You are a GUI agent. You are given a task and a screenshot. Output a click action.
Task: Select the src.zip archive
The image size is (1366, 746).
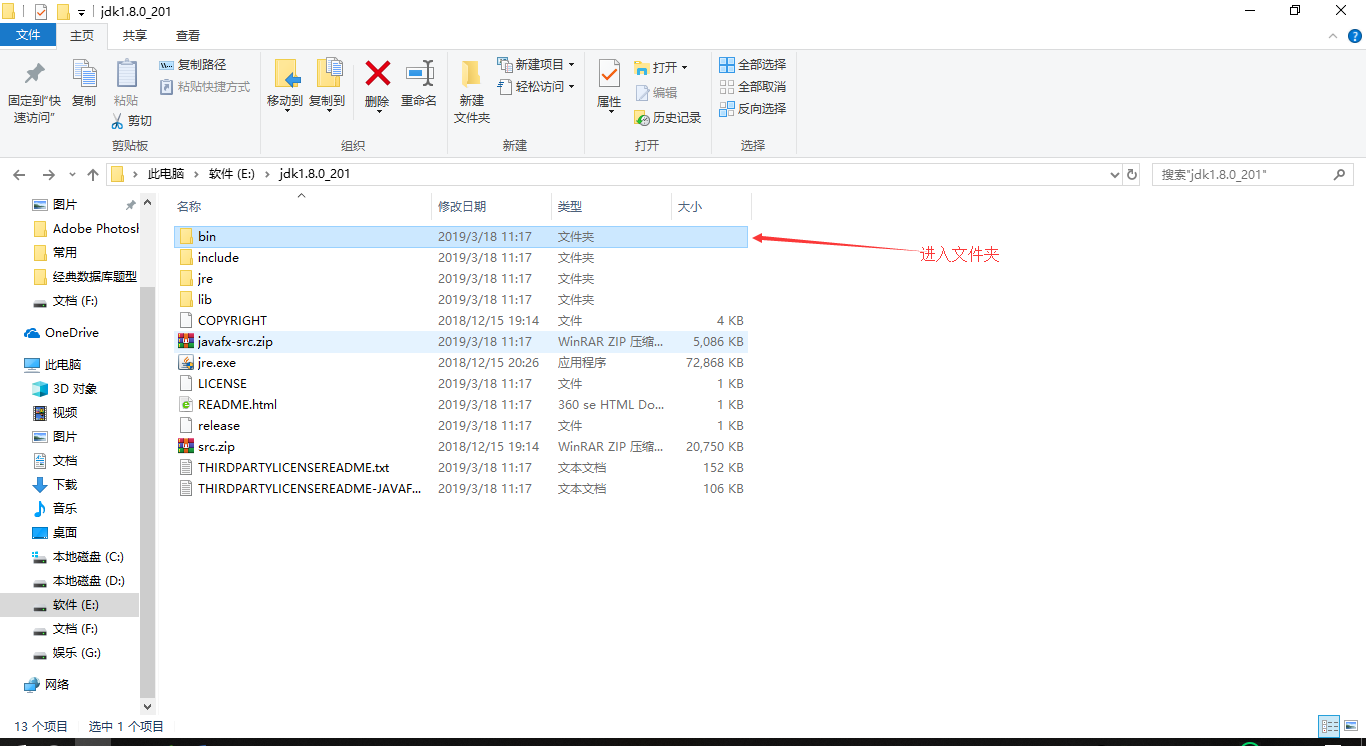(x=460, y=447)
